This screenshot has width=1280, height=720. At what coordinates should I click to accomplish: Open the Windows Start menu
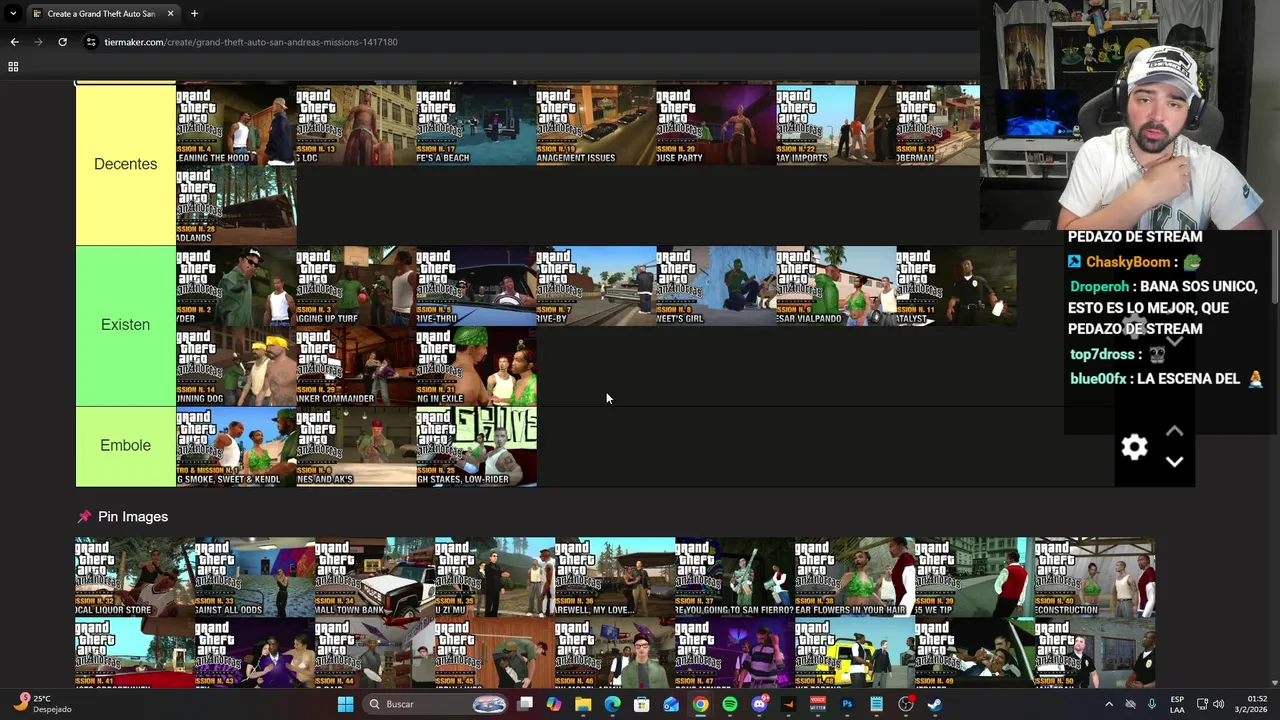click(x=345, y=704)
